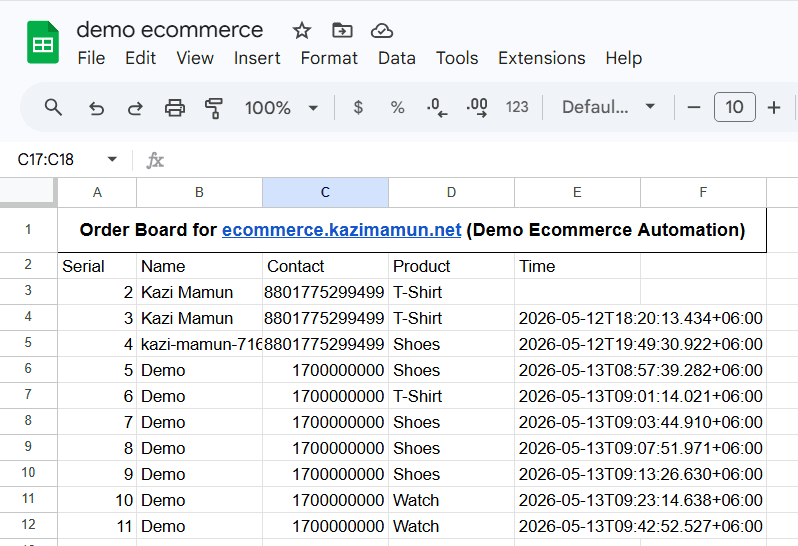Click the font size field showing 10
The width and height of the screenshot is (798, 546).
[734, 107]
